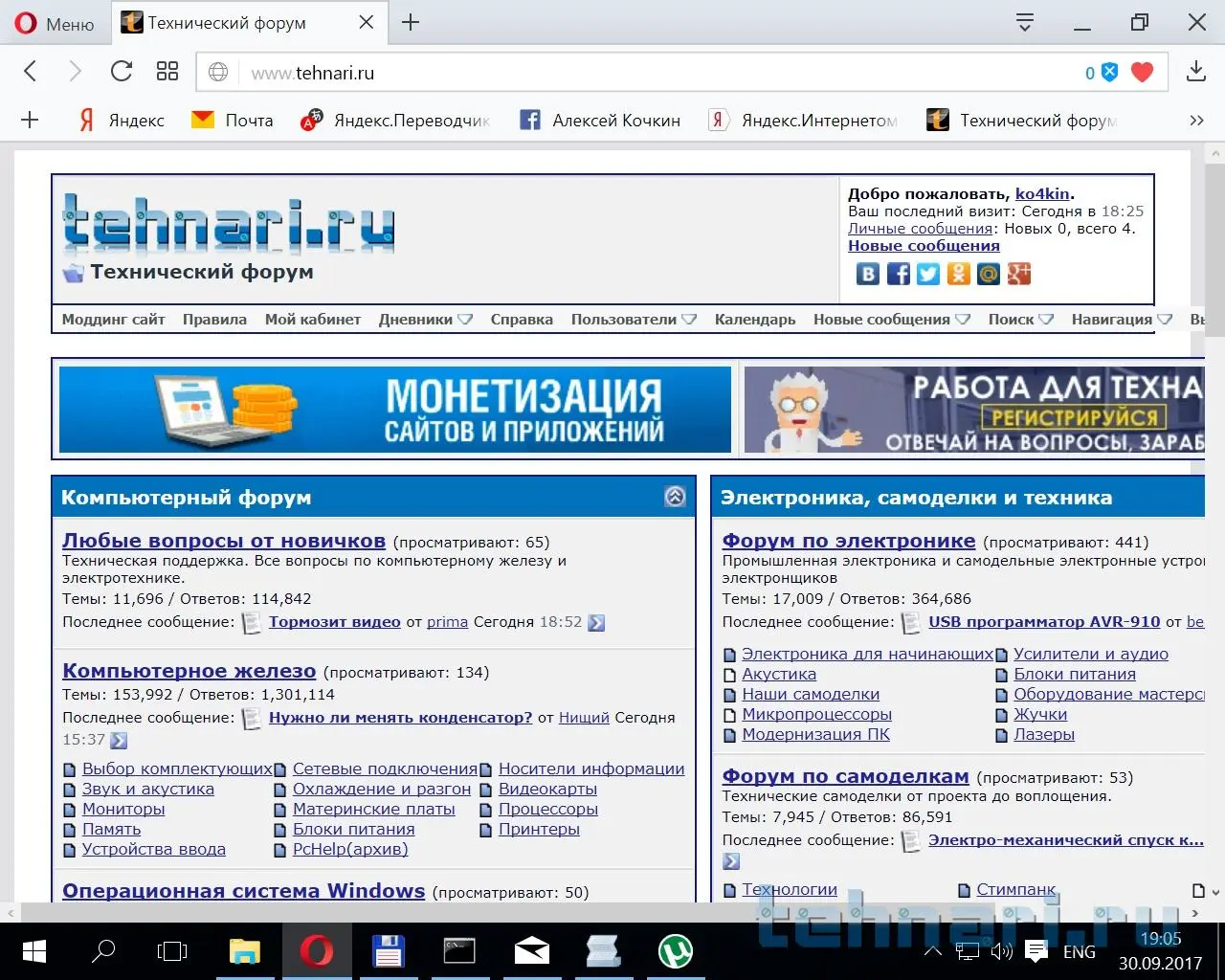Screen dimensions: 1225x980
Task: Launch File Explorer from the taskbar
Action: (x=245, y=951)
